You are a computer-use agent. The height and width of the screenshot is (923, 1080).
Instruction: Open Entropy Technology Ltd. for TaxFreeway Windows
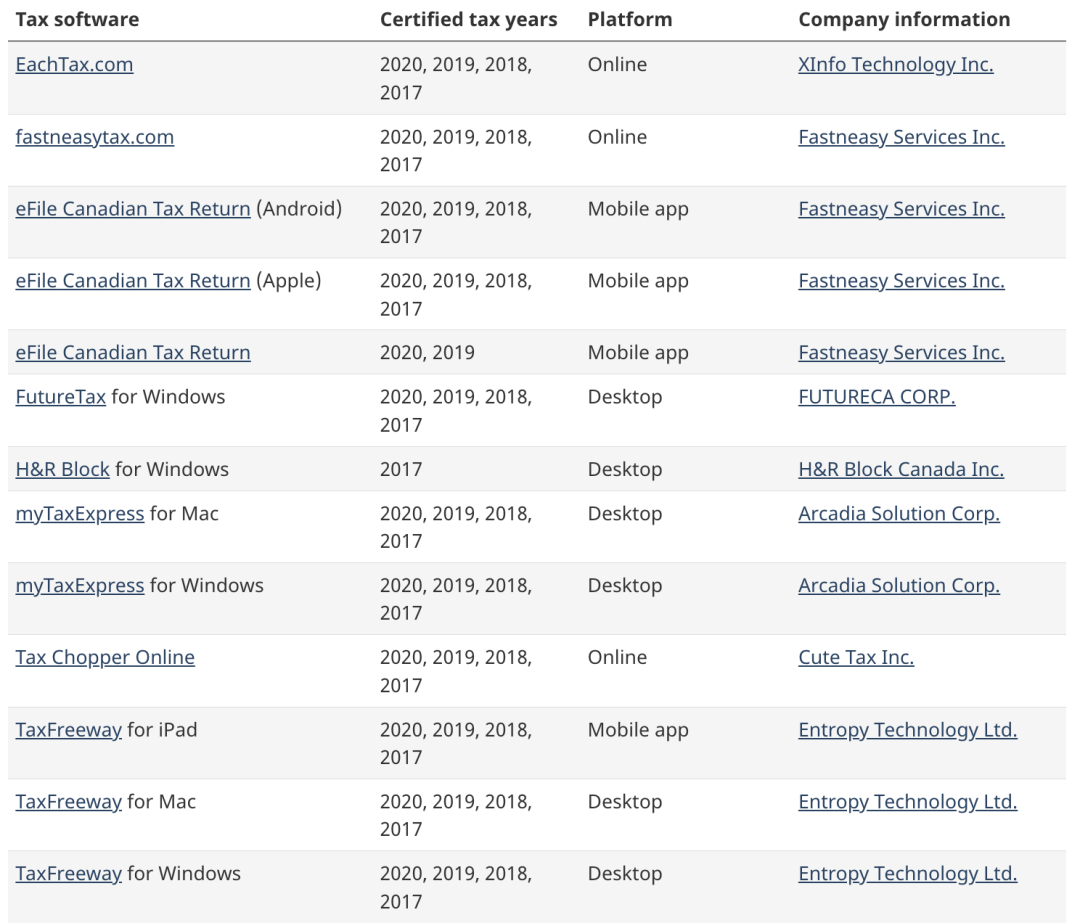coord(907,873)
